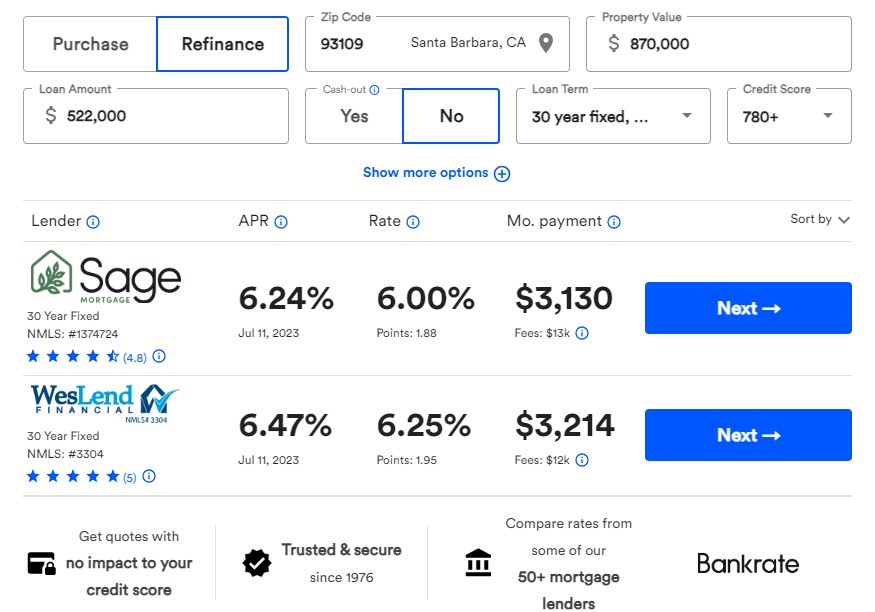875x612 pixels.
Task: Click the Sage Mortgage logo
Action: 105,277
